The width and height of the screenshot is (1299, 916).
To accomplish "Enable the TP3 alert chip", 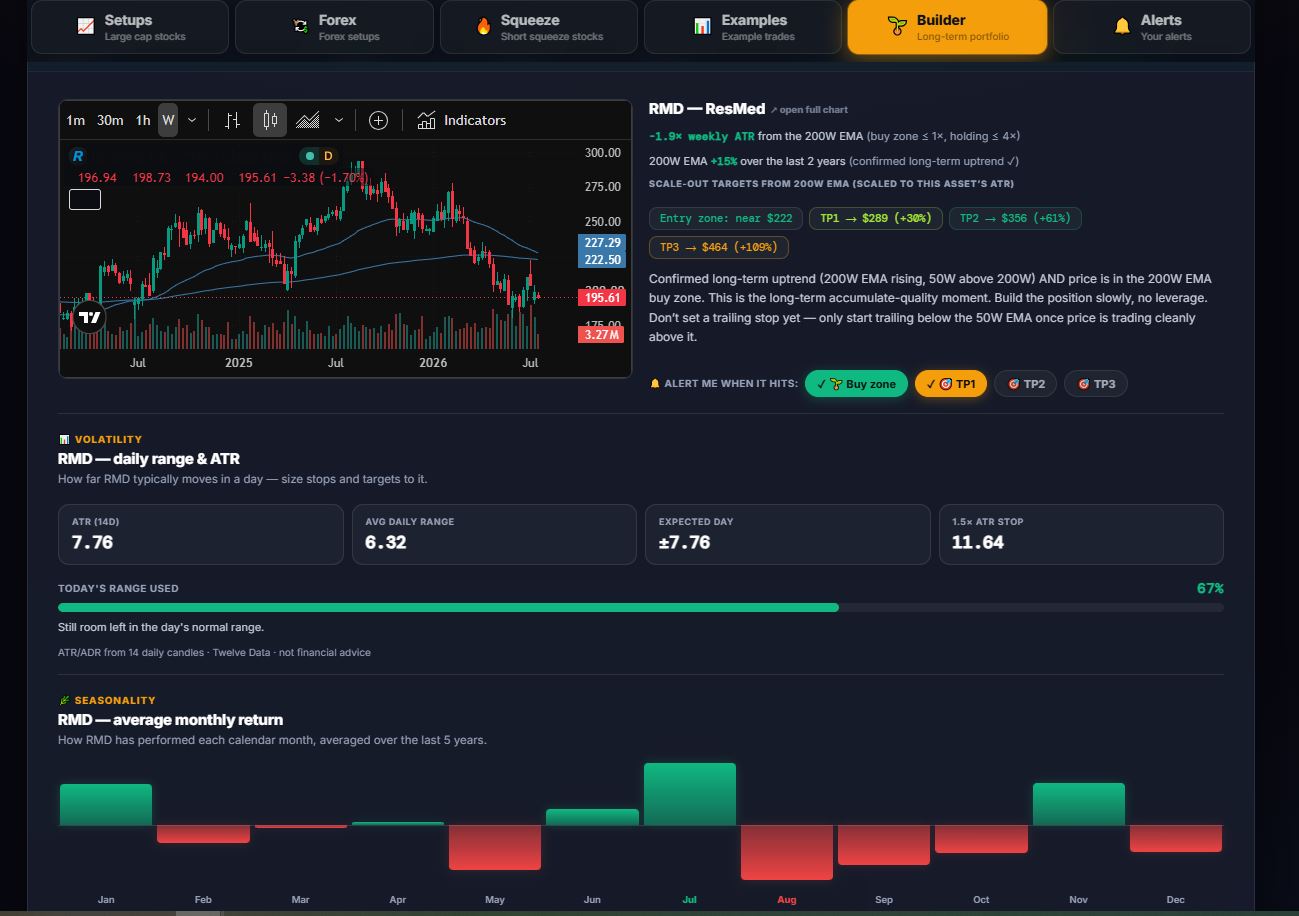I will coord(1096,384).
